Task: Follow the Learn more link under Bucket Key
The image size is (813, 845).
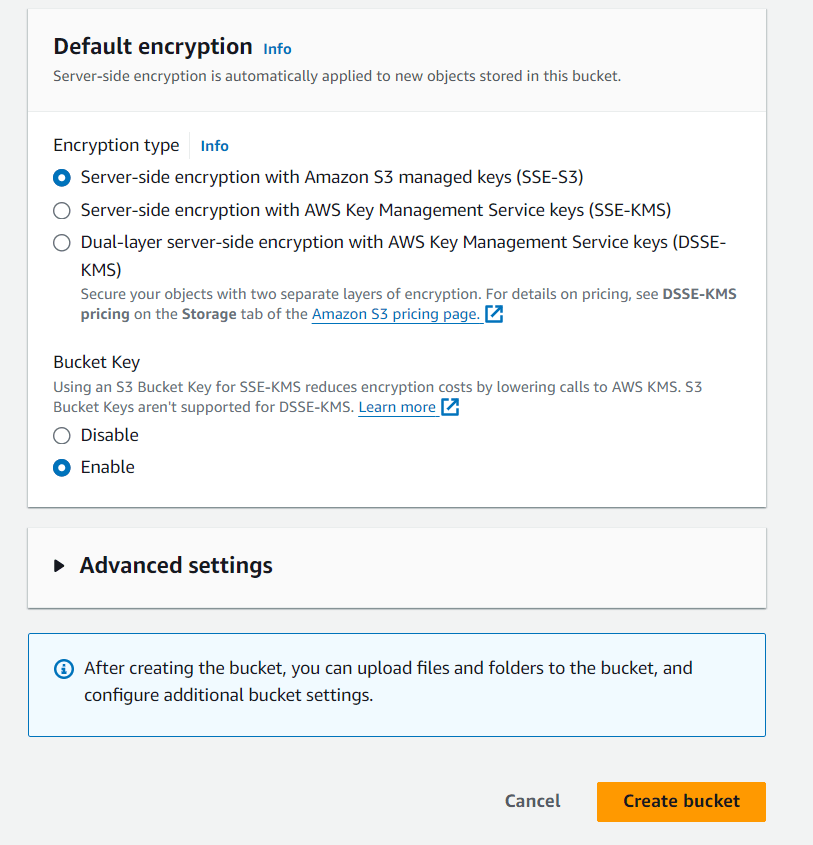Action: (397, 407)
